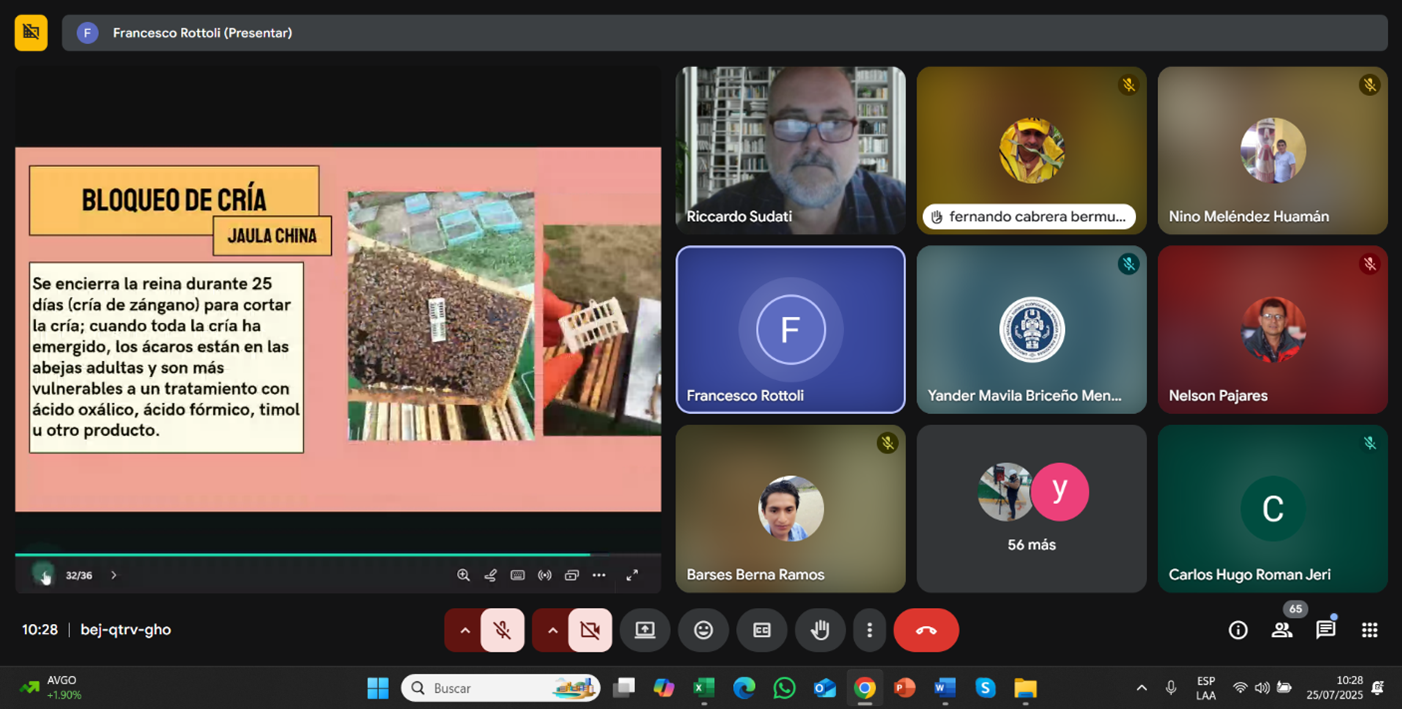Screen dimensions: 1402x709
Task: Expand the presentation to full screen
Action: pos(632,575)
